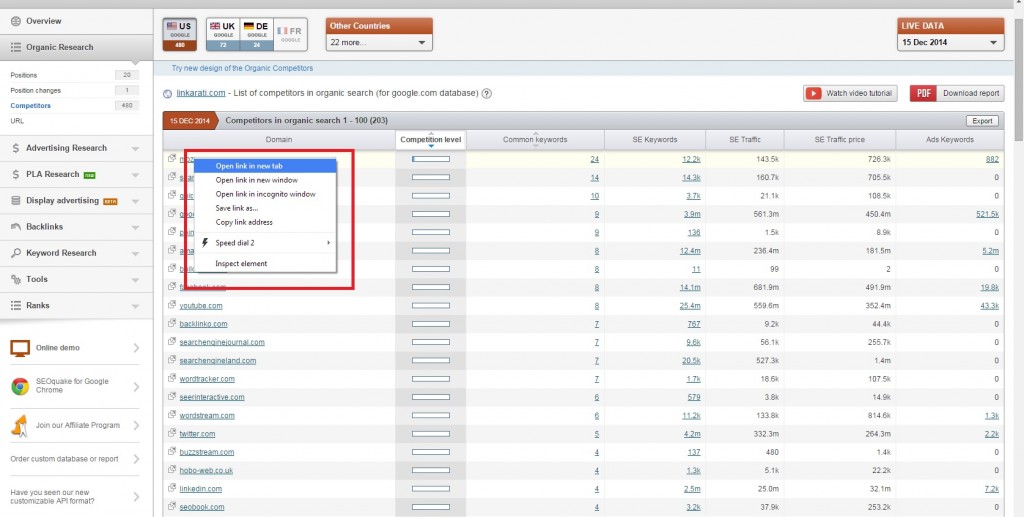This screenshot has height=517, width=1024.
Task: Choose Open link in new window
Action: (x=265, y=180)
